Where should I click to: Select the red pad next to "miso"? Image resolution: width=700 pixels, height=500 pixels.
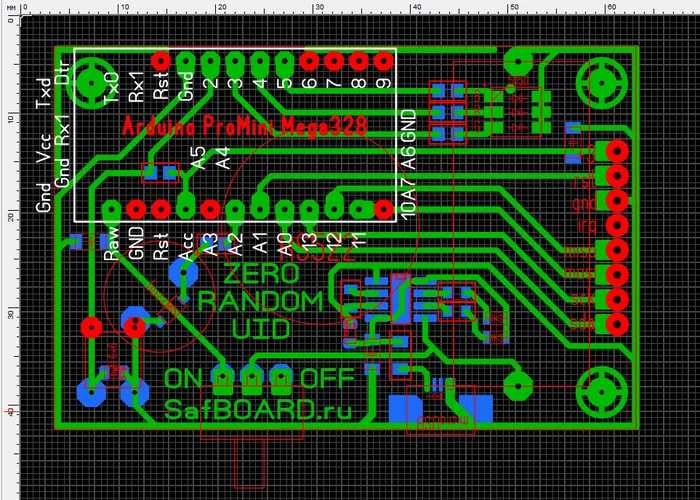click(x=617, y=250)
